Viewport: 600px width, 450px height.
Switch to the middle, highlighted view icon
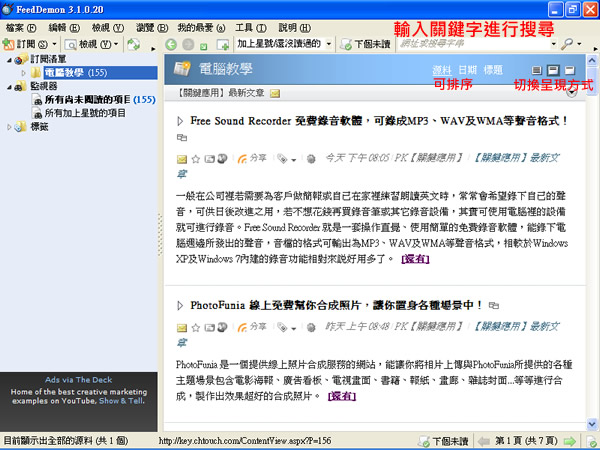coord(553,70)
